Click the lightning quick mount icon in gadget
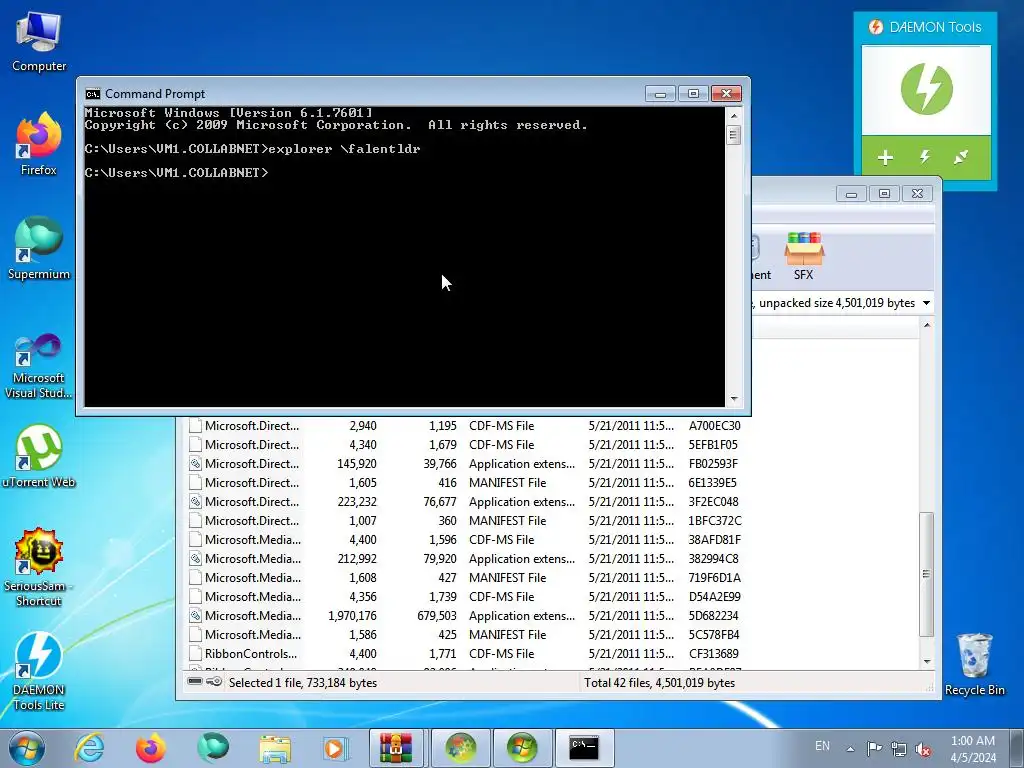This screenshot has height=768, width=1024. point(925,157)
